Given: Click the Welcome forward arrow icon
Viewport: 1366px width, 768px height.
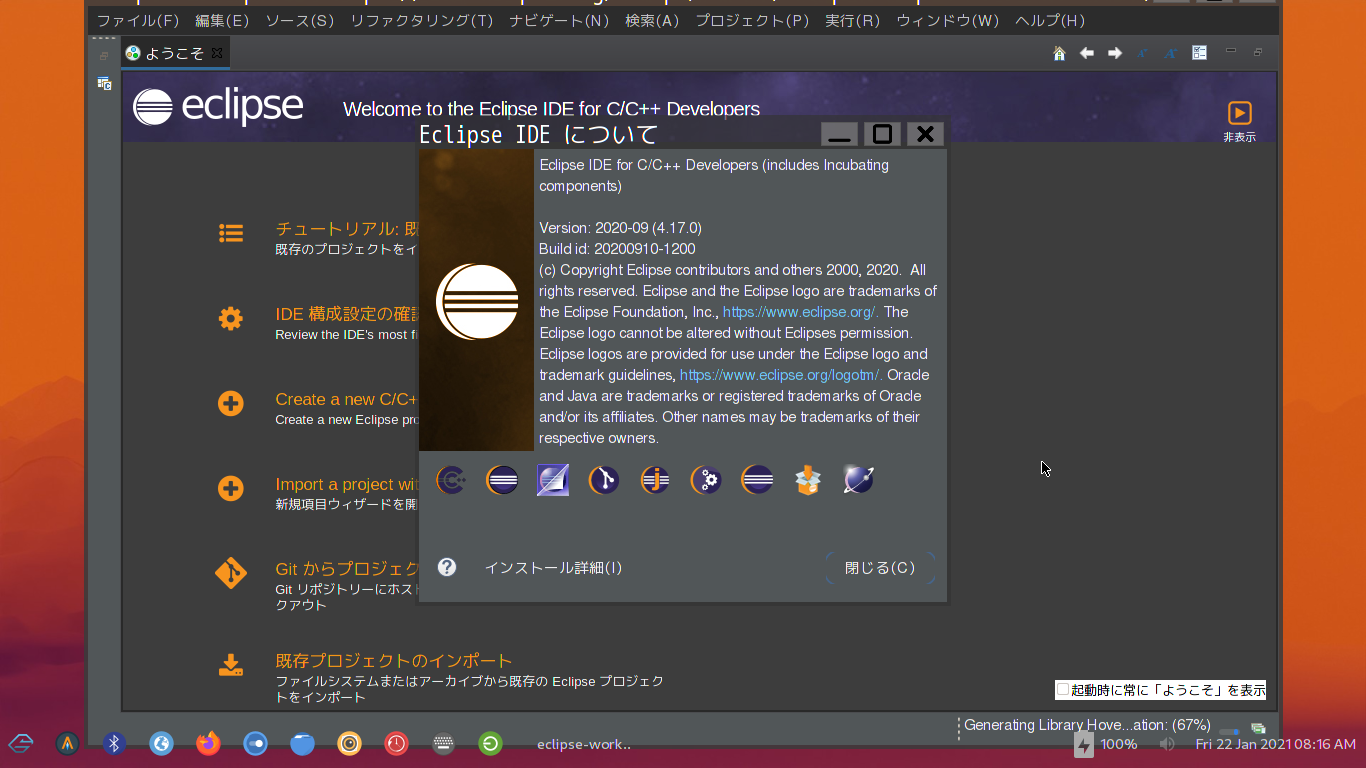Looking at the screenshot, I should click(1115, 53).
